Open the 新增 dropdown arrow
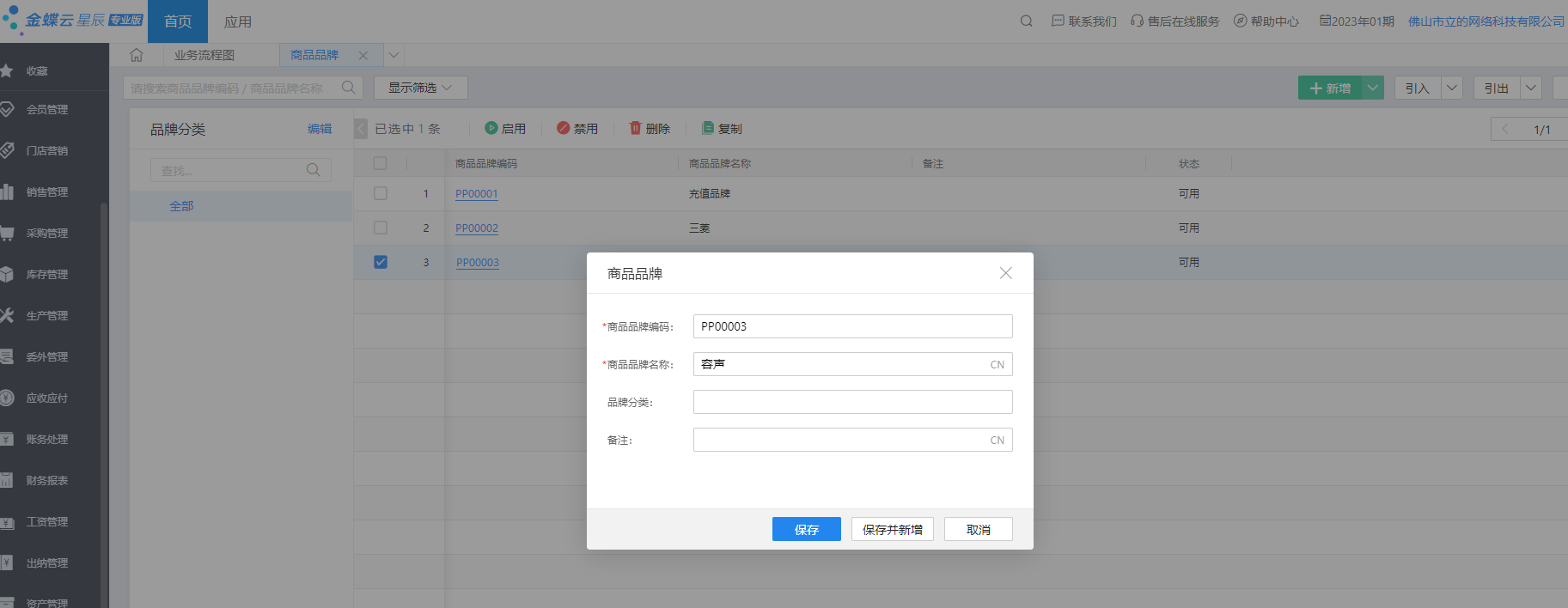 coord(1373,88)
